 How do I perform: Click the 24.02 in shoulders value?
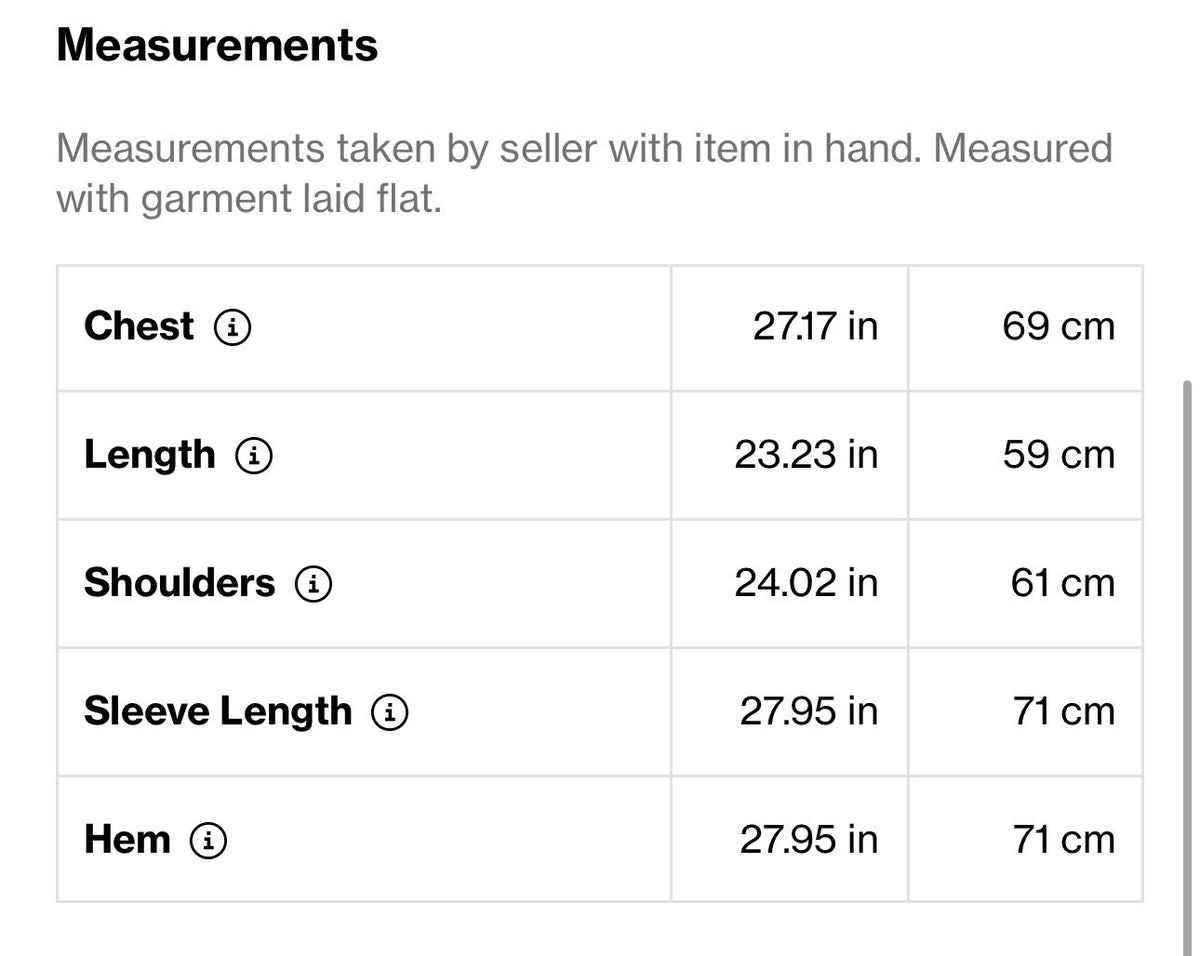[x=806, y=583]
